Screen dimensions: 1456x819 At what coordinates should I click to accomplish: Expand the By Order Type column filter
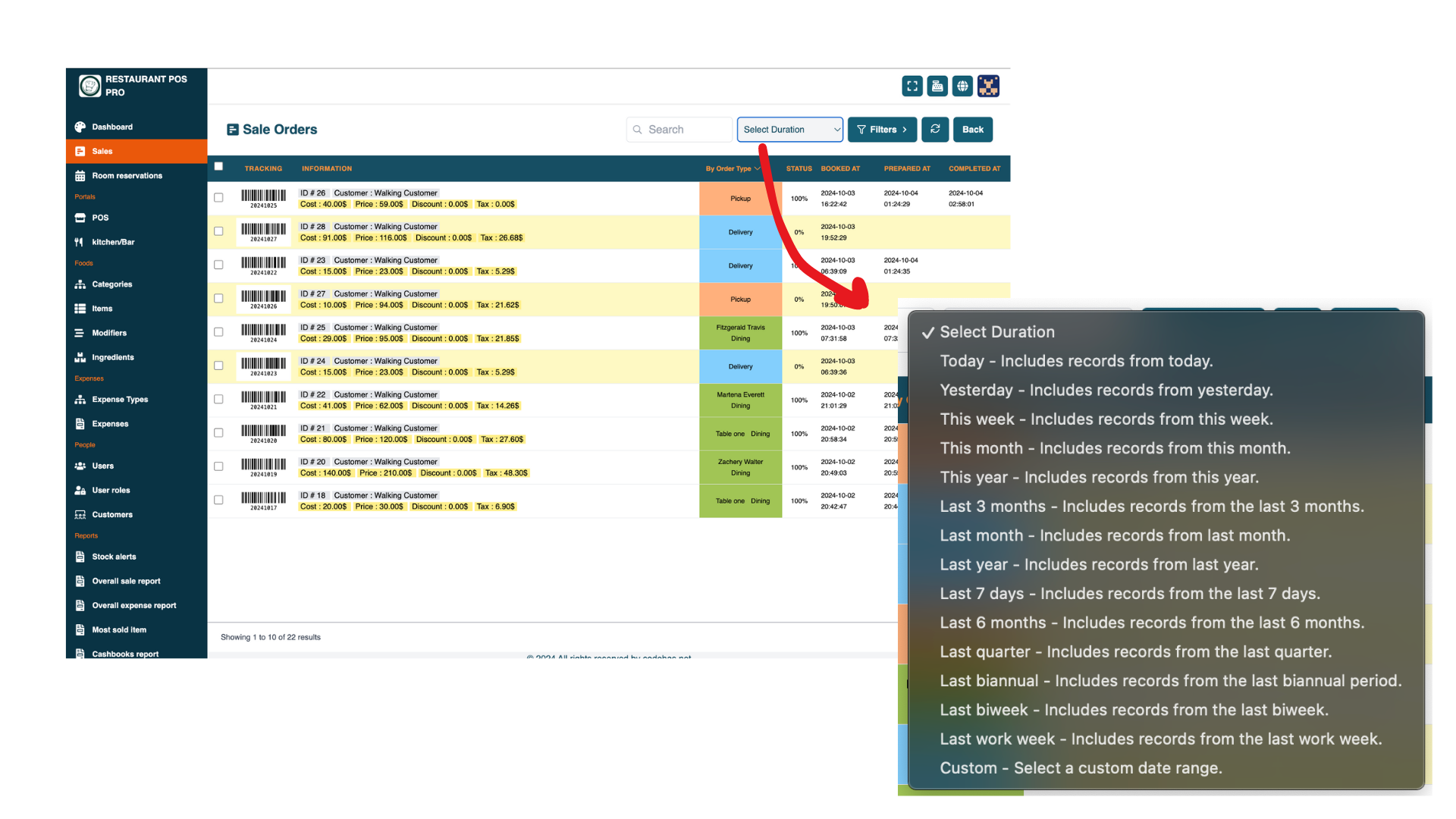click(732, 169)
